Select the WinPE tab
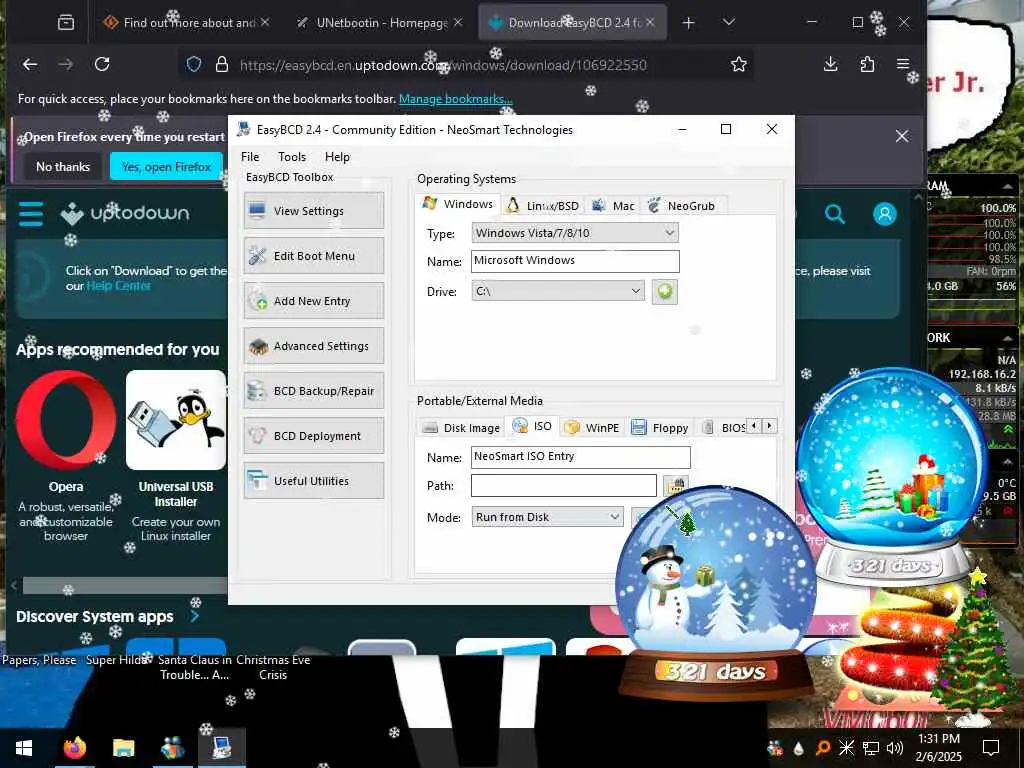Image resolution: width=1024 pixels, height=768 pixels. [592, 428]
